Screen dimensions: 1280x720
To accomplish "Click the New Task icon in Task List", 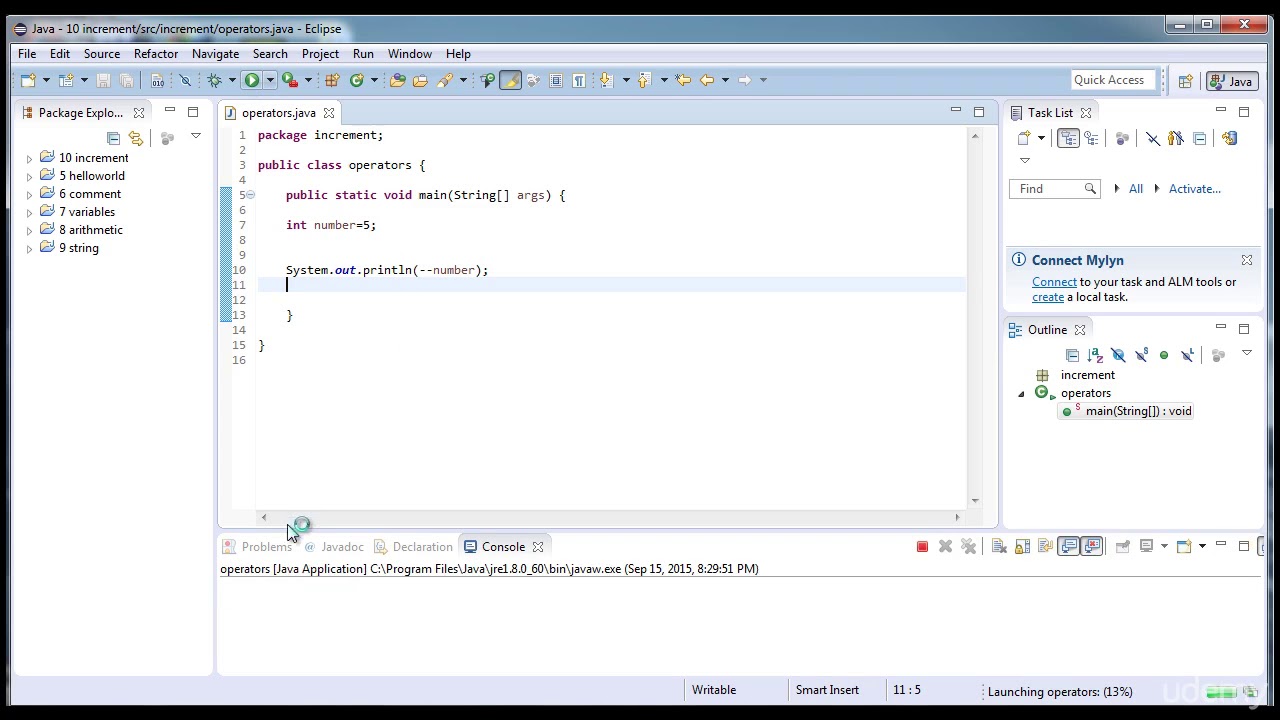I will tap(1024, 138).
